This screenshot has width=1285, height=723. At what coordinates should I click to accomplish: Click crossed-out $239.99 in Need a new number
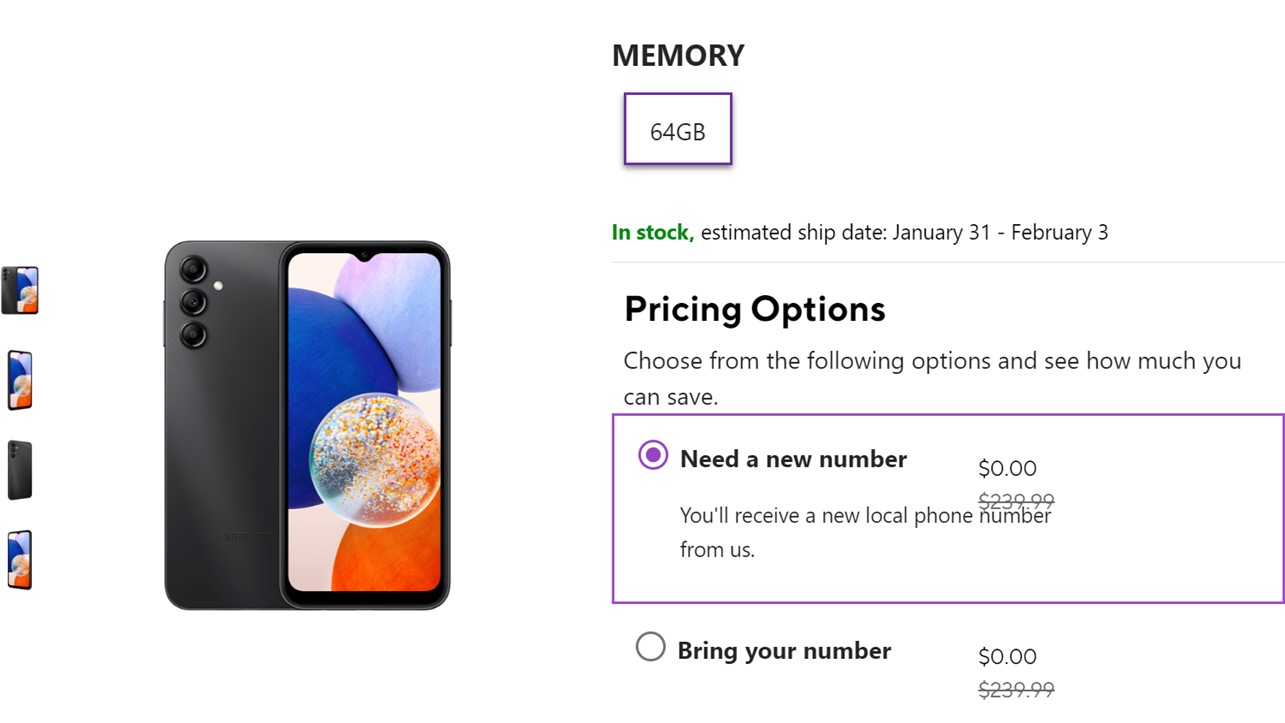(x=1016, y=500)
